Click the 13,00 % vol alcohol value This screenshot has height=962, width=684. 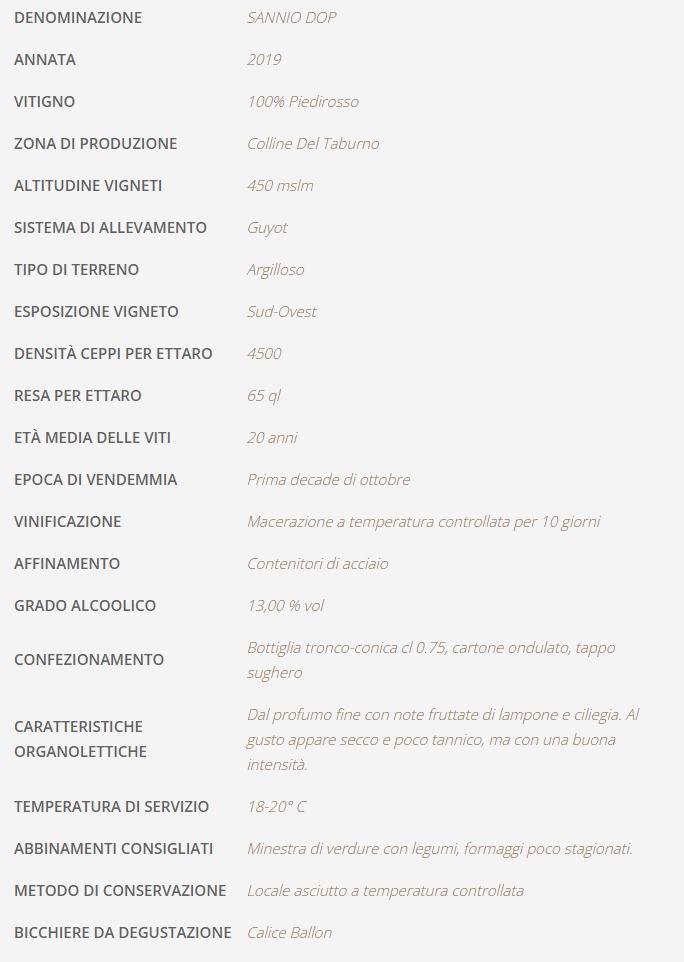pos(285,605)
